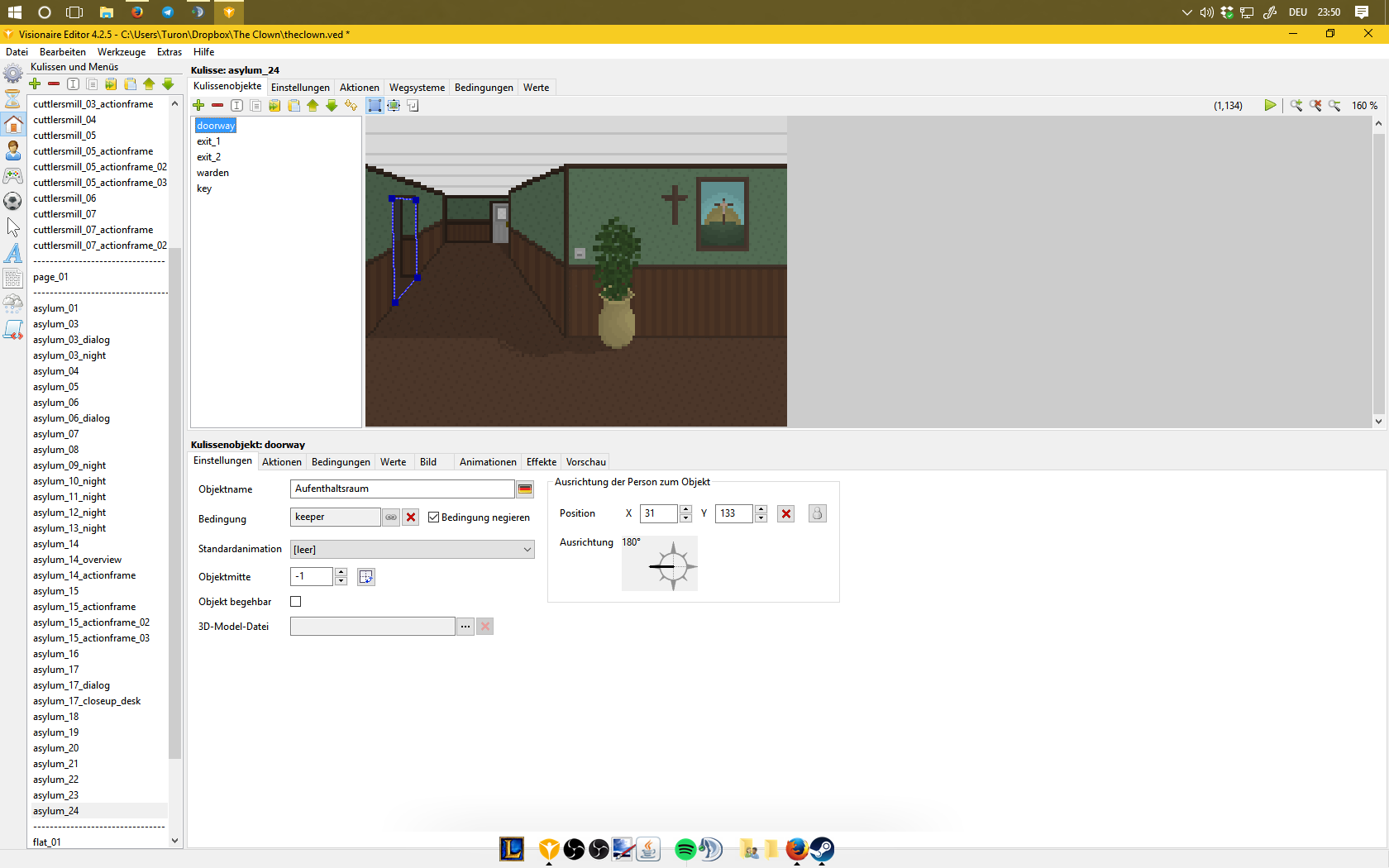Open the fonts section (letter A) in the sidebar
This screenshot has width=1389, height=868.
[x=12, y=253]
